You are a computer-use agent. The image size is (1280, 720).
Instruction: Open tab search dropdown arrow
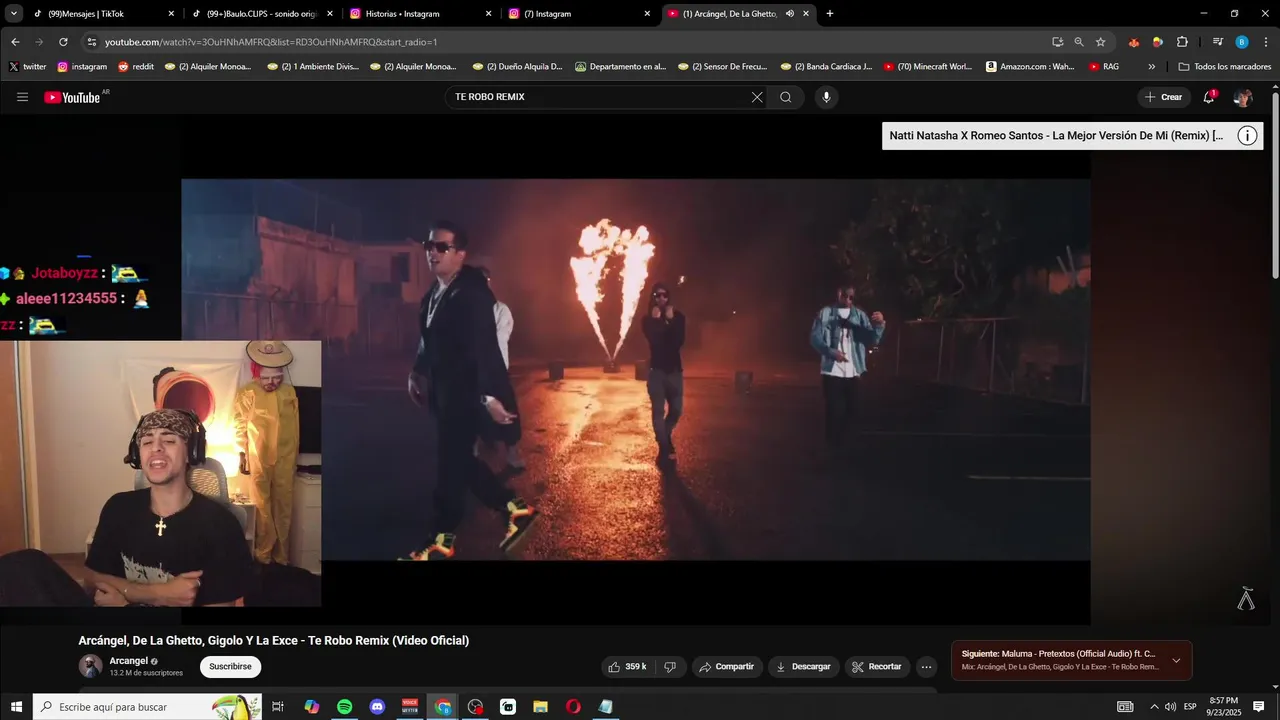click(14, 14)
